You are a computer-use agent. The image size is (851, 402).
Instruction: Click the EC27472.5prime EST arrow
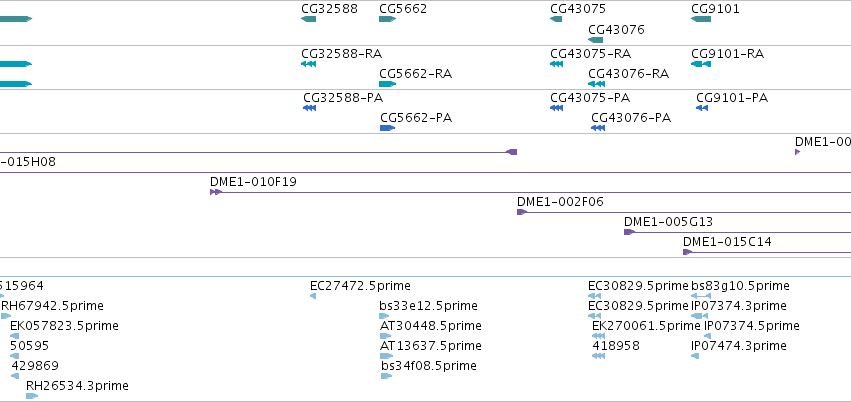point(313,296)
